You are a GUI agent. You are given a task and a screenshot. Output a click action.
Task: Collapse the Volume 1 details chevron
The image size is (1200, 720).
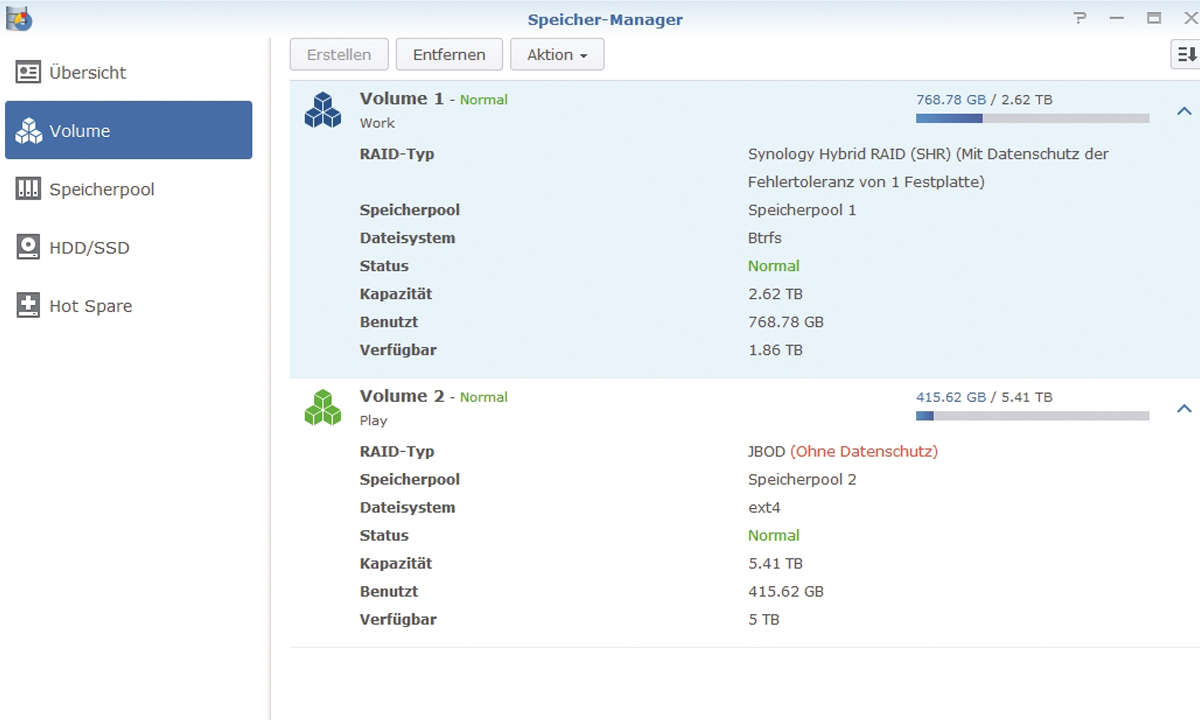(1184, 111)
